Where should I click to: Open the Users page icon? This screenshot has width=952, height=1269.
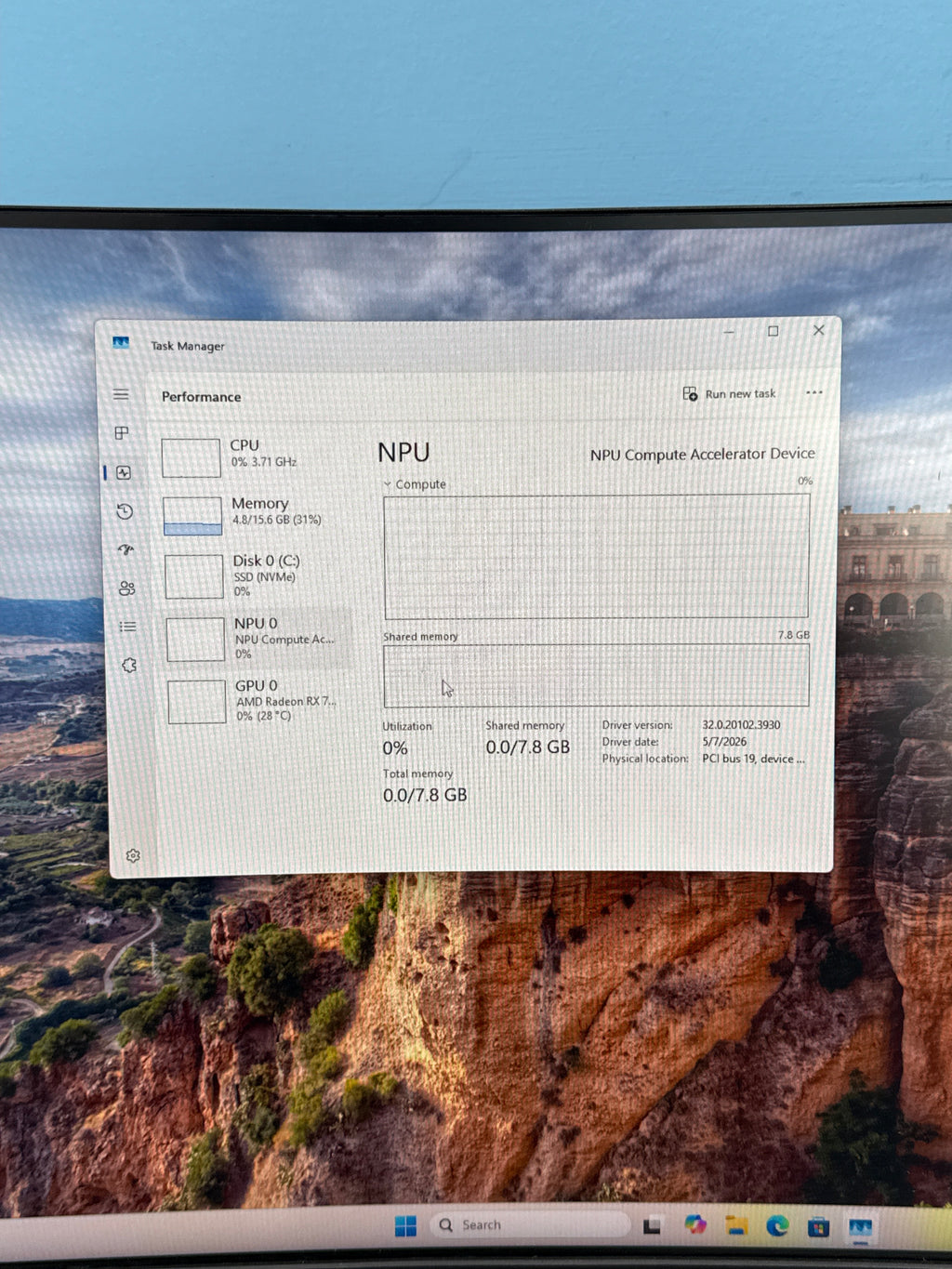click(126, 588)
